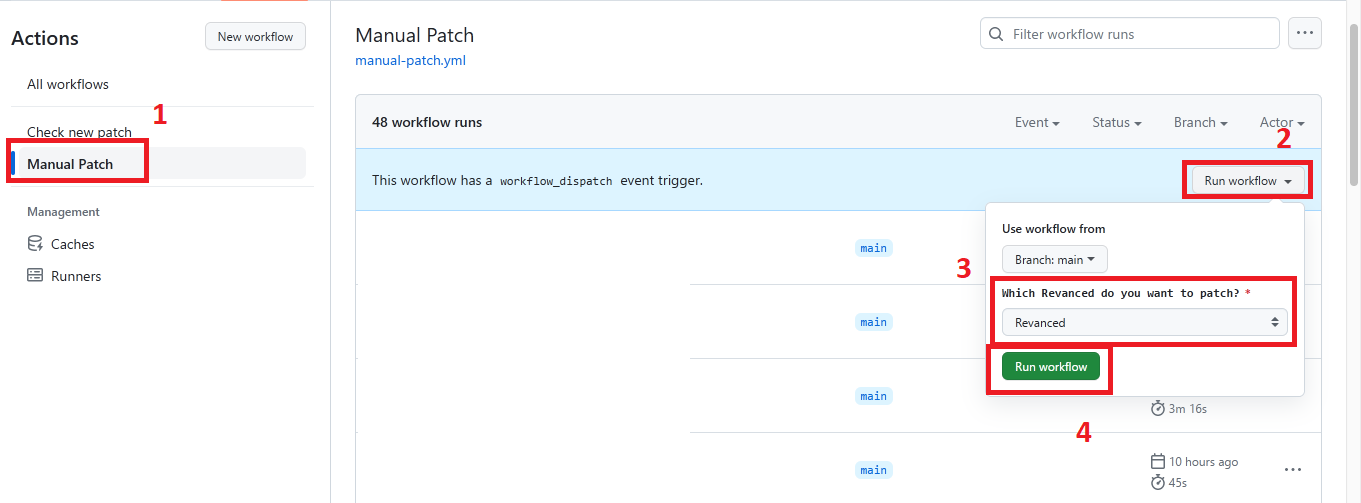Click the magnifier icon in the filter box

tap(996, 34)
